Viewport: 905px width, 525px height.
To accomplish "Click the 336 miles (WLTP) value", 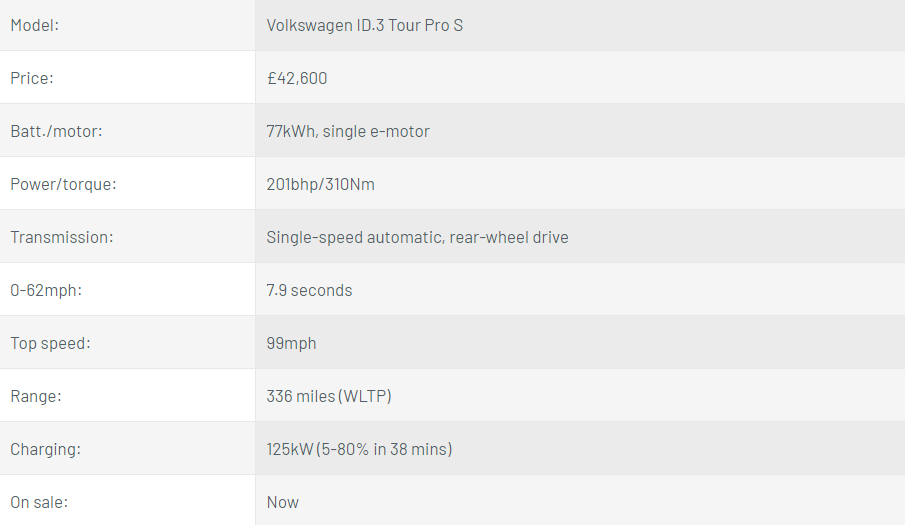I will (x=329, y=396).
